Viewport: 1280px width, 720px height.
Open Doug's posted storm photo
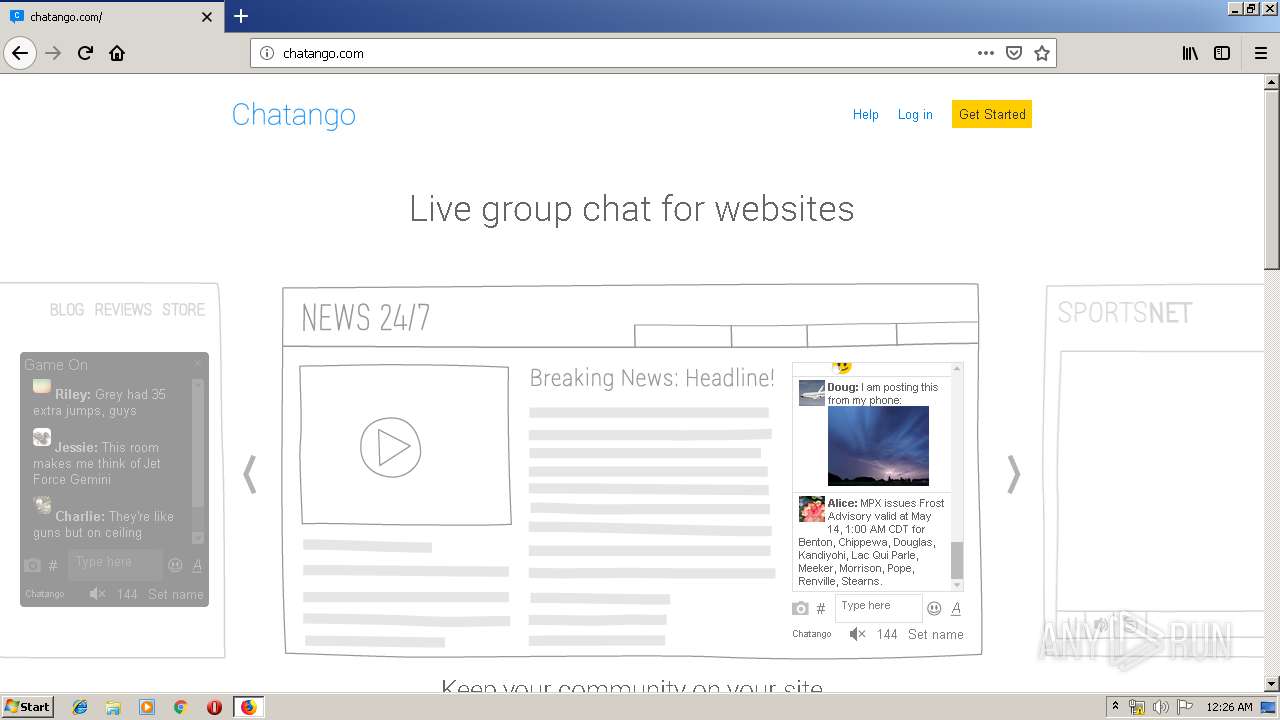[x=878, y=446]
